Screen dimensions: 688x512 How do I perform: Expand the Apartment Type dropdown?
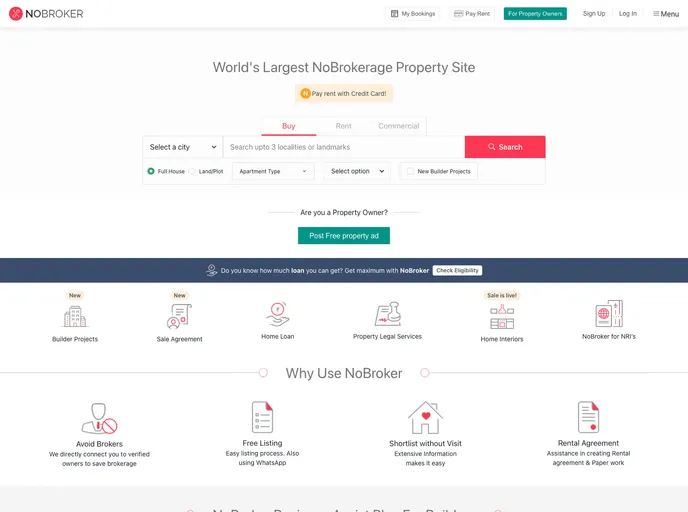click(x=273, y=171)
